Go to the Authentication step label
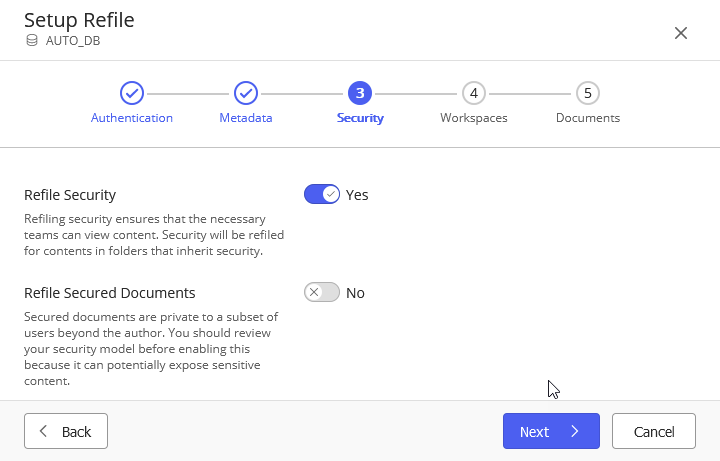This screenshot has height=461, width=720. click(x=132, y=118)
